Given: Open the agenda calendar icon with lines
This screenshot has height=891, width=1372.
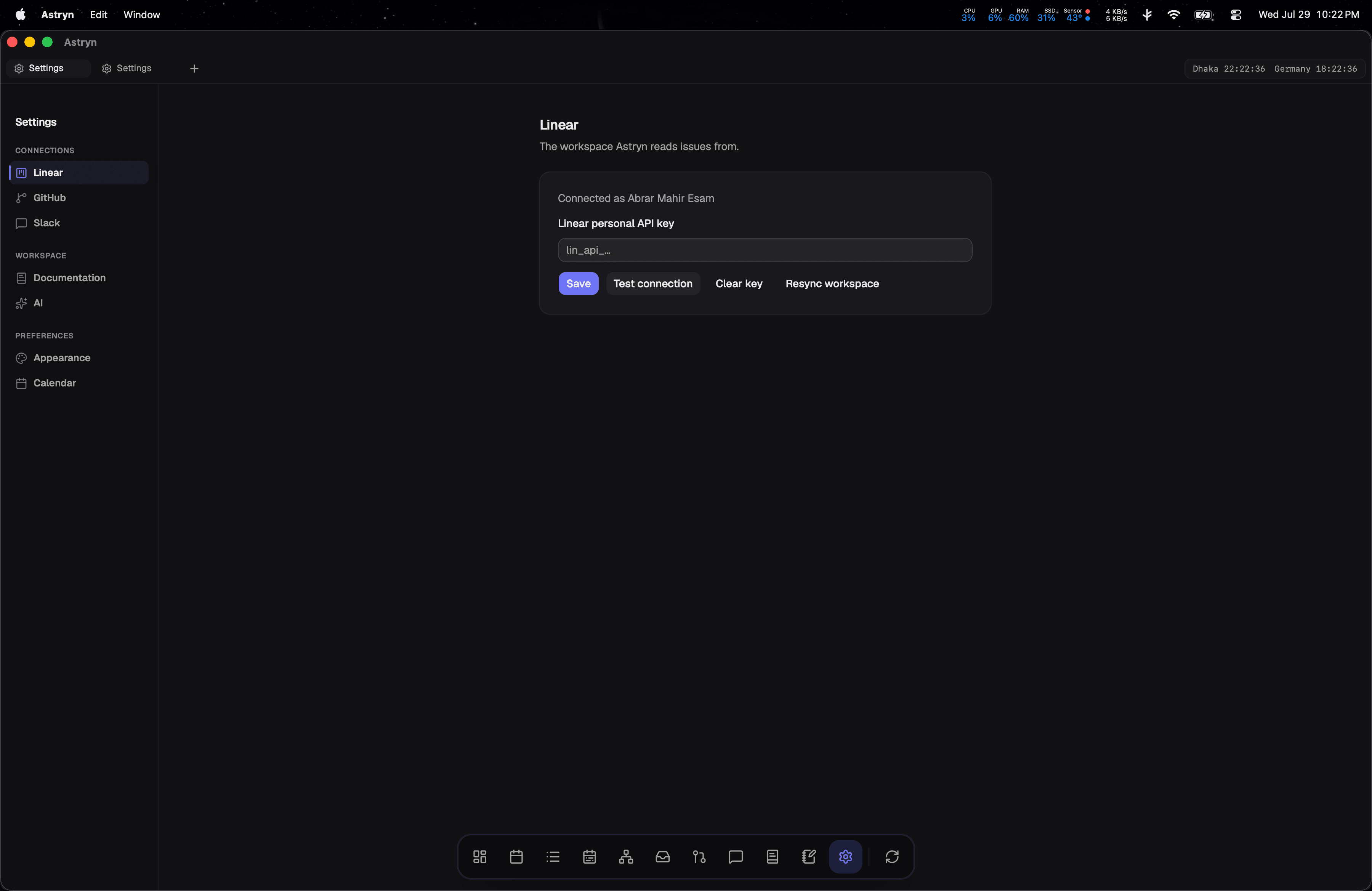Looking at the screenshot, I should point(590,856).
